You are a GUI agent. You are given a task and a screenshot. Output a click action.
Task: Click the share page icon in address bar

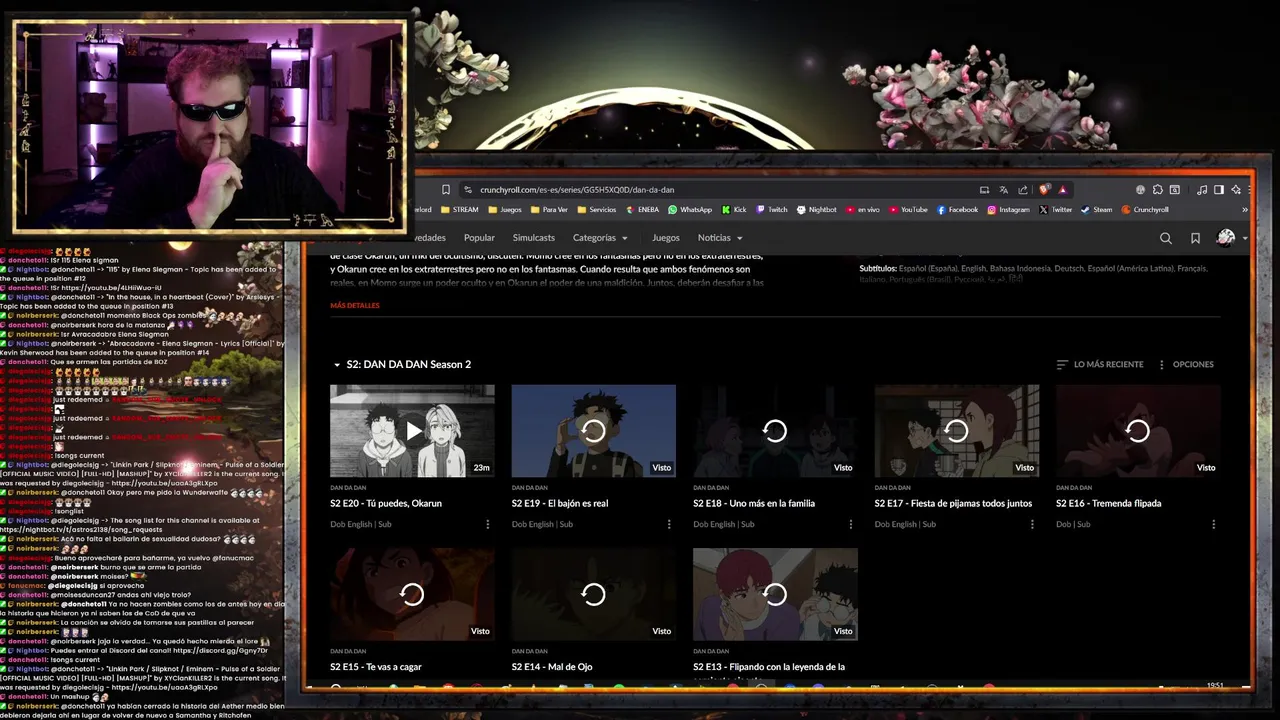click(1023, 190)
